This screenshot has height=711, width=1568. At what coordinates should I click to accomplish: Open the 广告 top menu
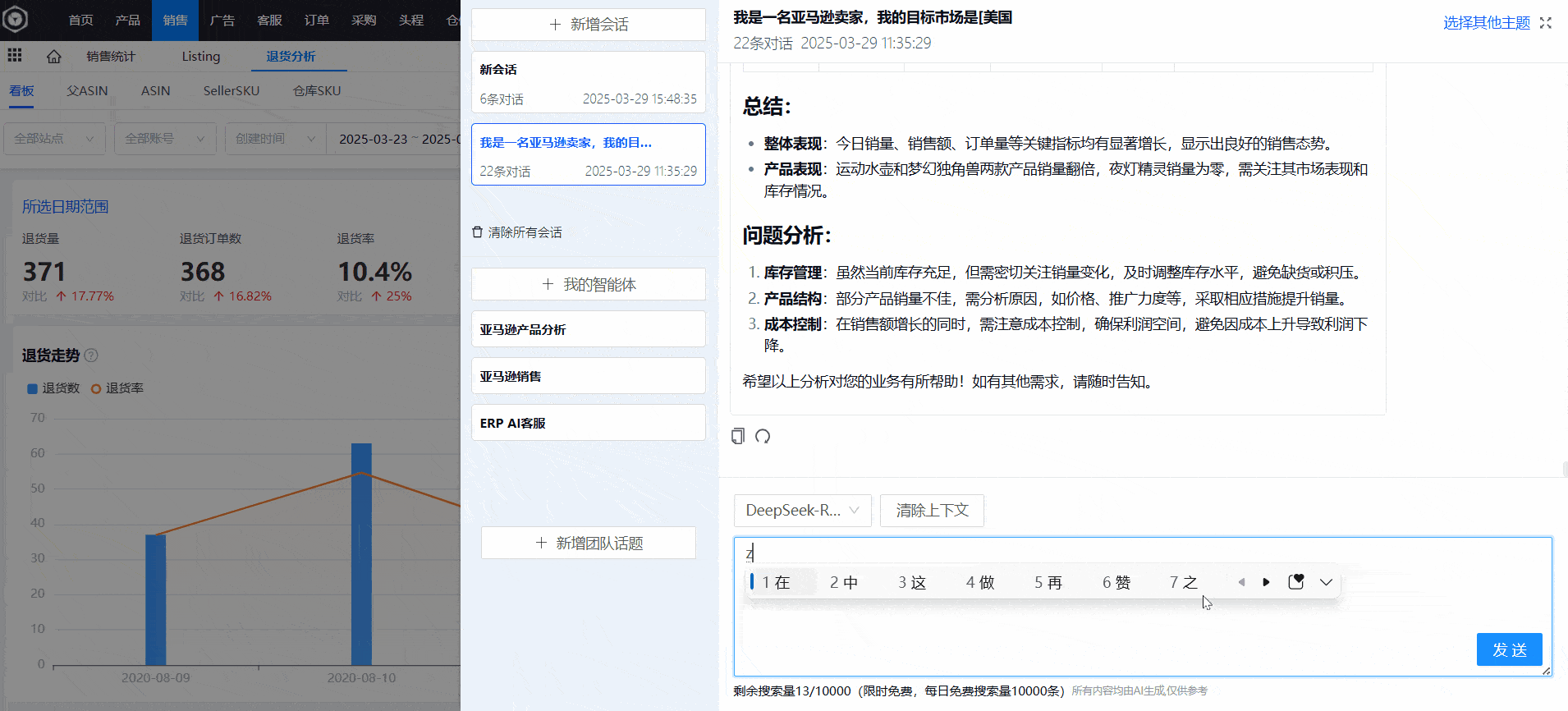pyautogui.click(x=222, y=21)
